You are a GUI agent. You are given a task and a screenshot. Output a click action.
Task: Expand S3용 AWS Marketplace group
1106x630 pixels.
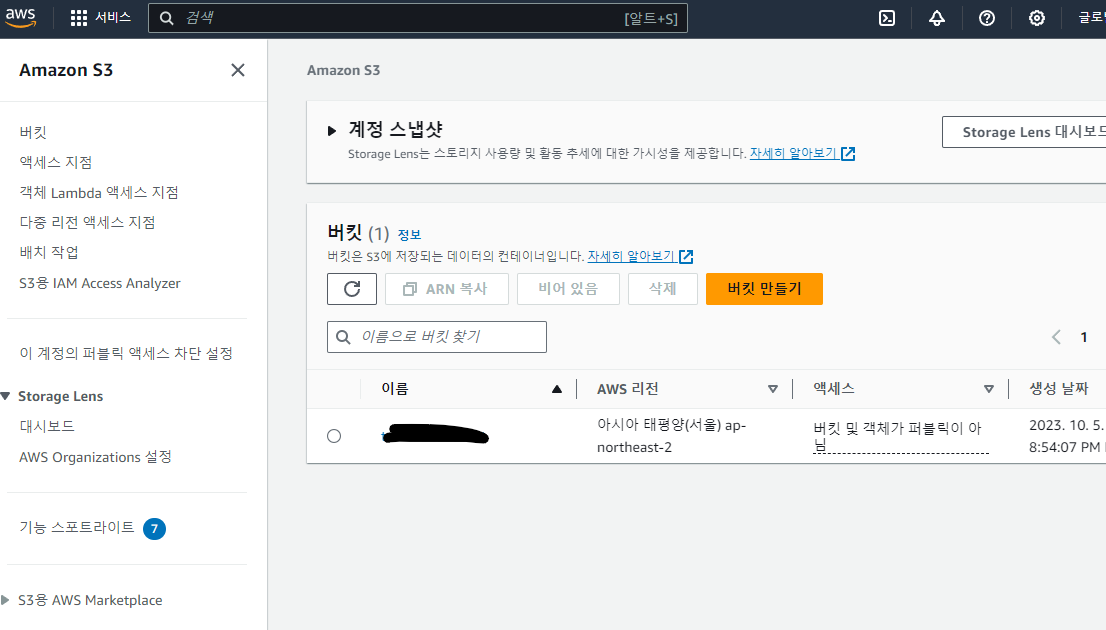coord(6,600)
